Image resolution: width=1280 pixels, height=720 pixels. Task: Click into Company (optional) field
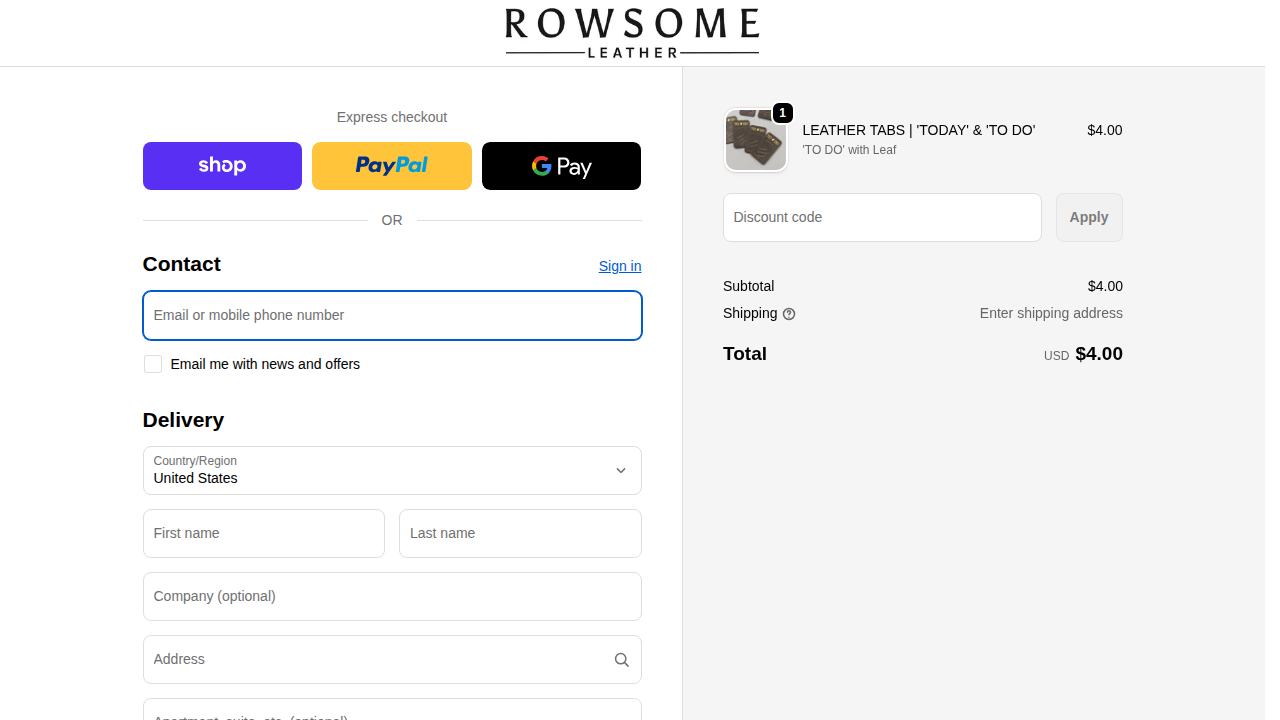(392, 596)
